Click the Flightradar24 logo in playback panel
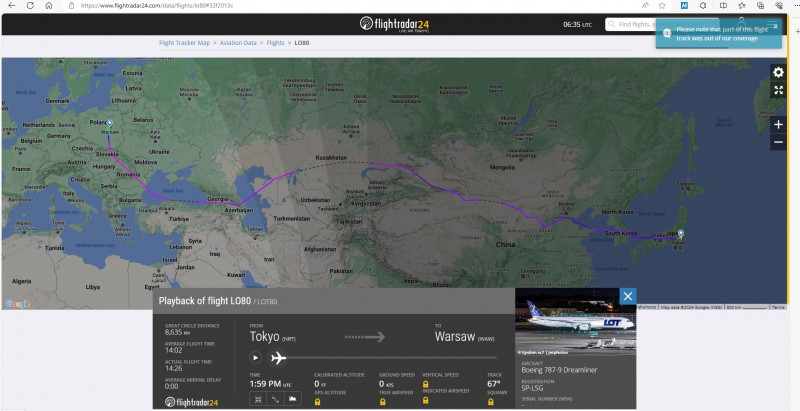The image size is (800, 411). (x=191, y=402)
